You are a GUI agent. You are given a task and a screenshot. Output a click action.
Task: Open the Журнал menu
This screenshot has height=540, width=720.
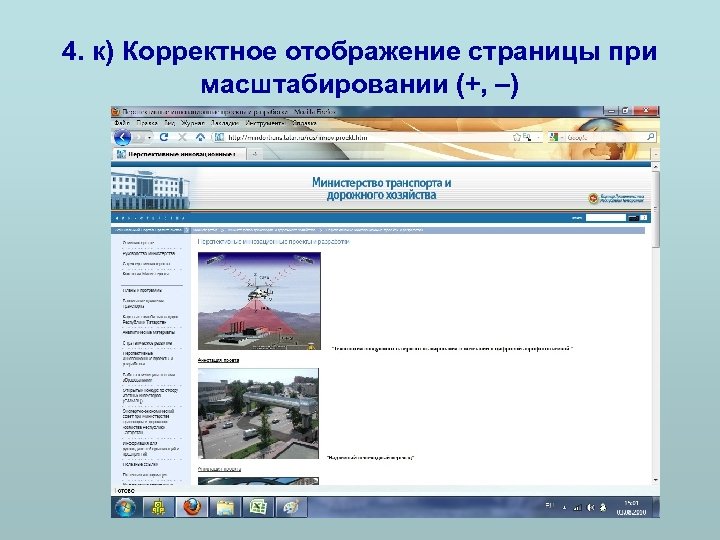point(192,123)
